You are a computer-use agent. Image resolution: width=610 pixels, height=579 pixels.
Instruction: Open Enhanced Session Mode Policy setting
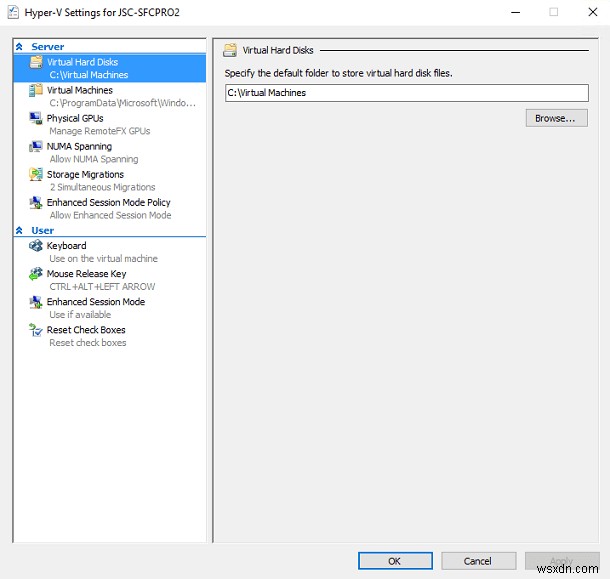(110, 208)
